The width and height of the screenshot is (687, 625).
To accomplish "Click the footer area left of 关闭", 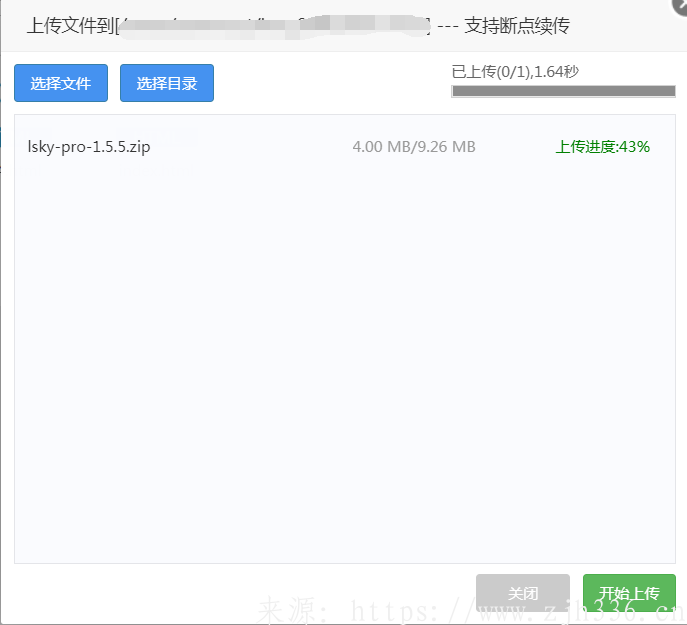I will pos(250,593).
